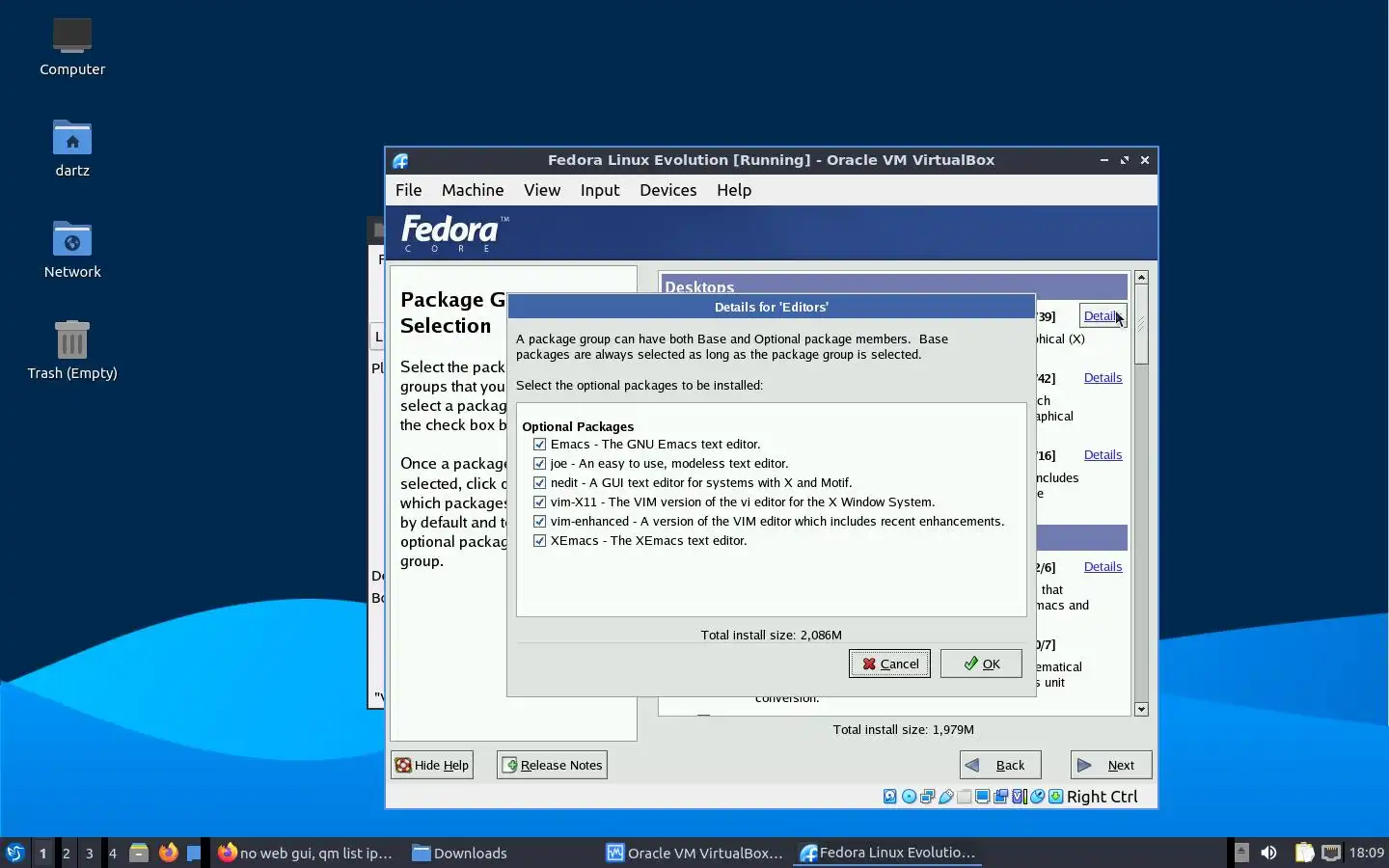Click the Hide Help button
This screenshot has height=868, width=1389.
pos(432,765)
